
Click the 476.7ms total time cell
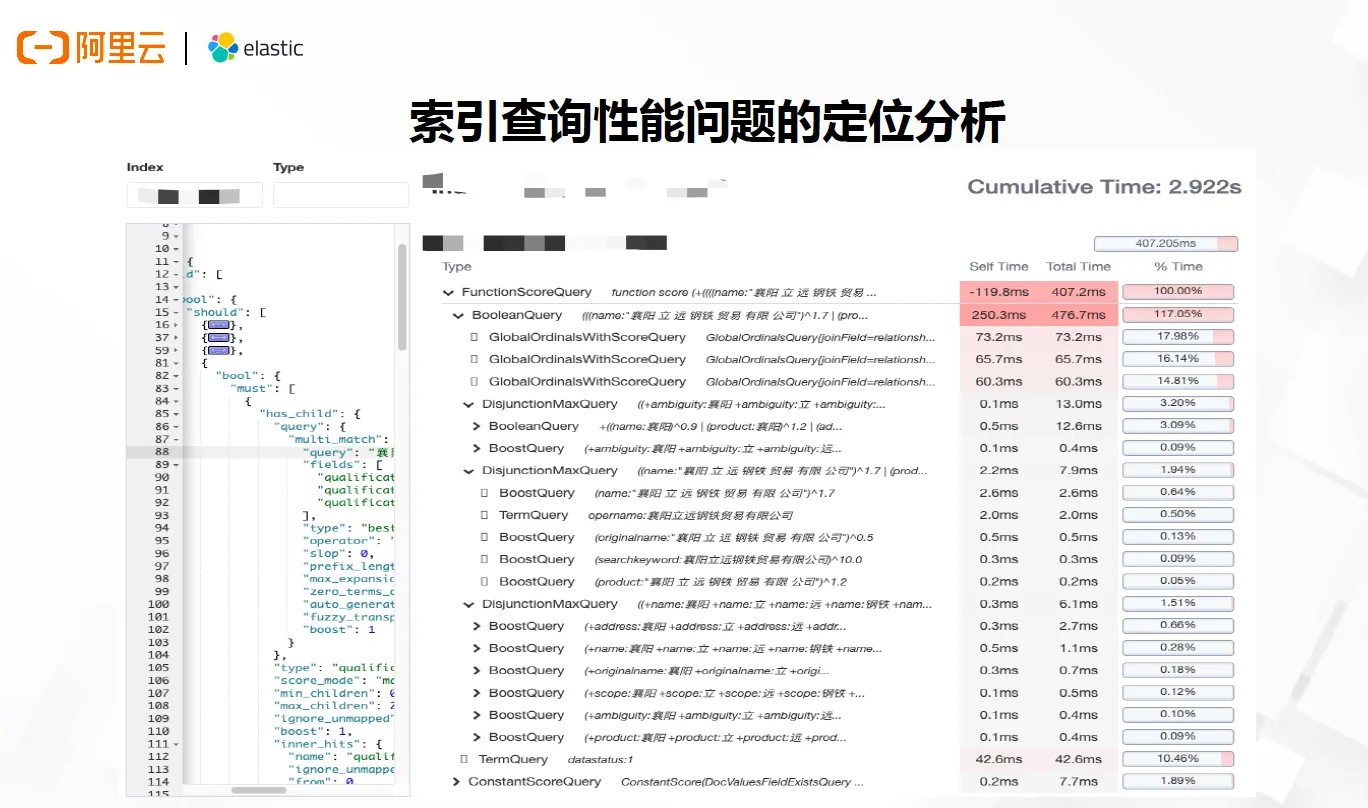pyautogui.click(x=1079, y=314)
